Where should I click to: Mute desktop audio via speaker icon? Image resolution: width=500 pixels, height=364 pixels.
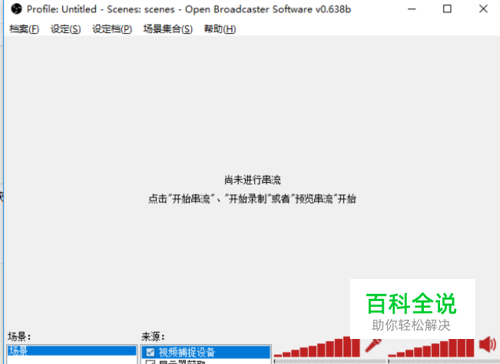[x=488, y=344]
